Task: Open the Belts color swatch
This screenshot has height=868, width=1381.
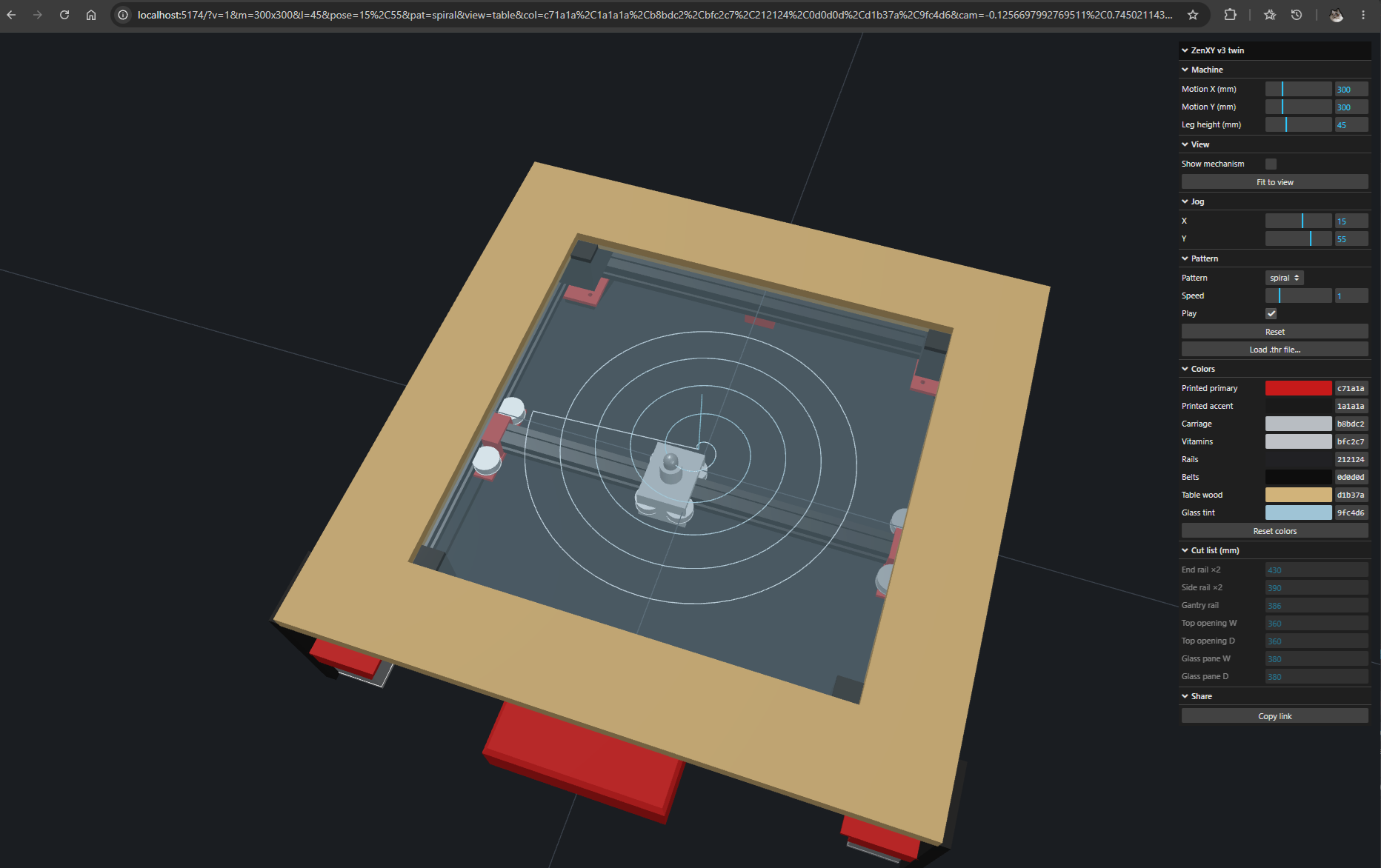Action: pyautogui.click(x=1298, y=477)
